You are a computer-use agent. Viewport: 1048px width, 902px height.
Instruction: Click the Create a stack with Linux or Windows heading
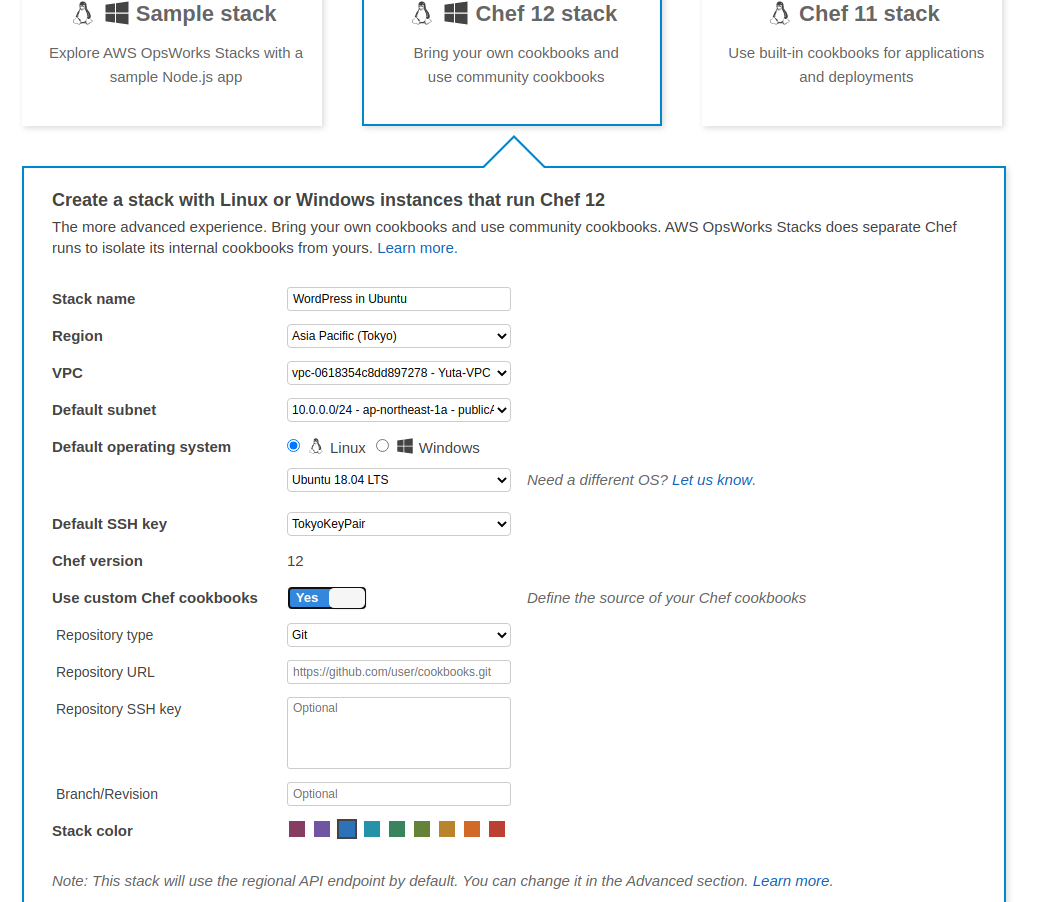(x=328, y=200)
